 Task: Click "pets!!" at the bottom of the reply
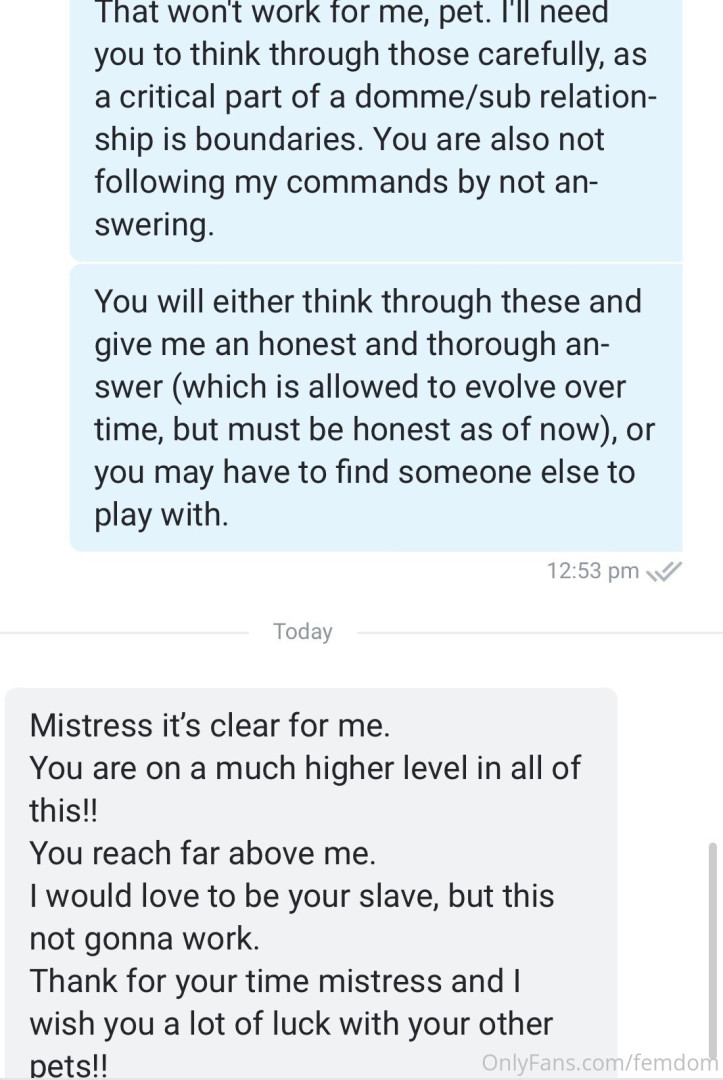pos(68,1064)
